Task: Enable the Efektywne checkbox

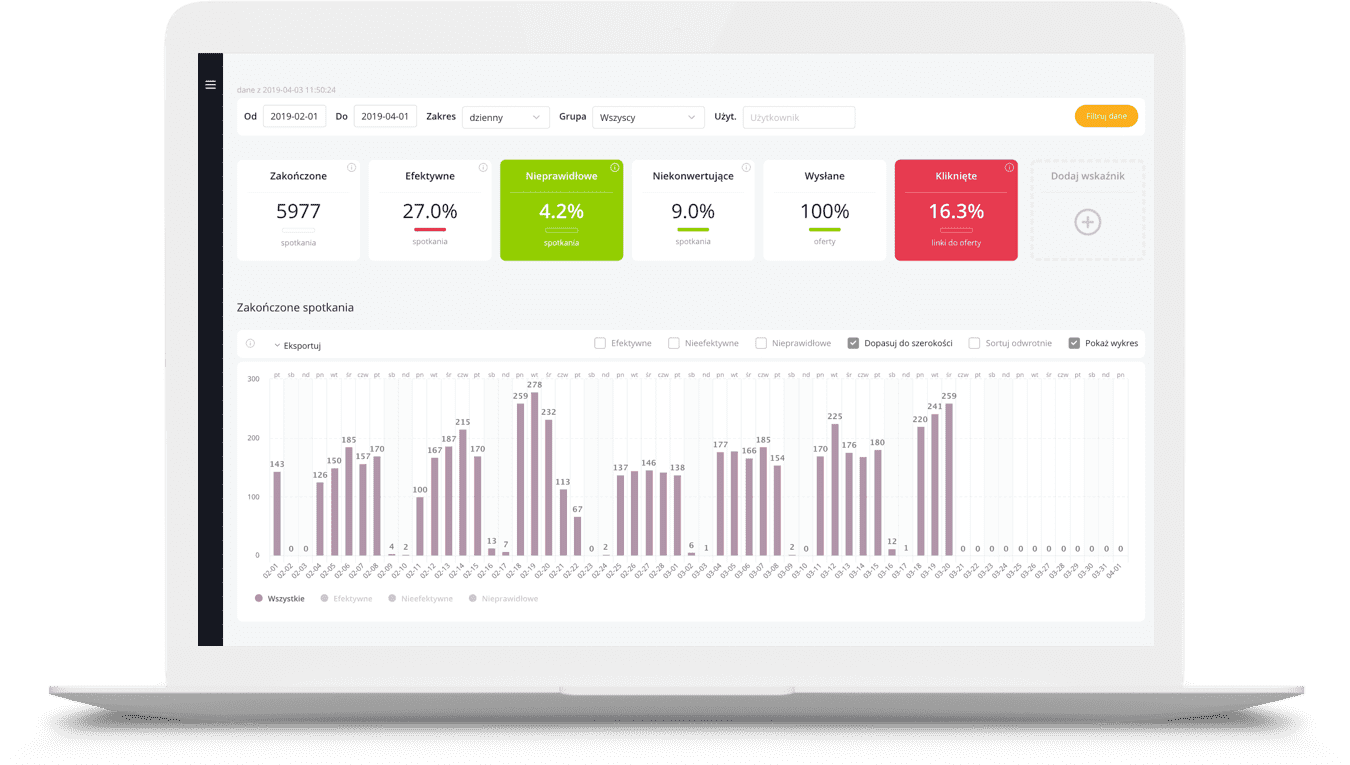Action: [600, 343]
